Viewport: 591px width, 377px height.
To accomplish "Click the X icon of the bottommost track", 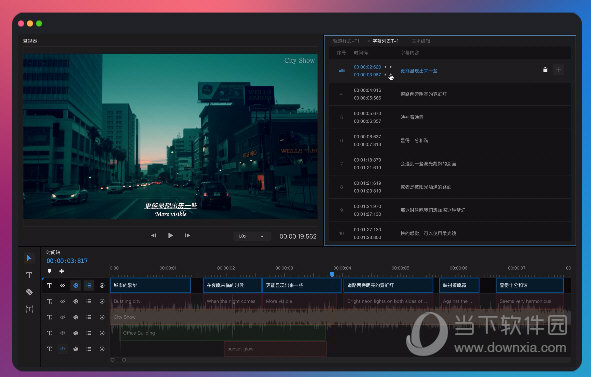I will [102, 349].
